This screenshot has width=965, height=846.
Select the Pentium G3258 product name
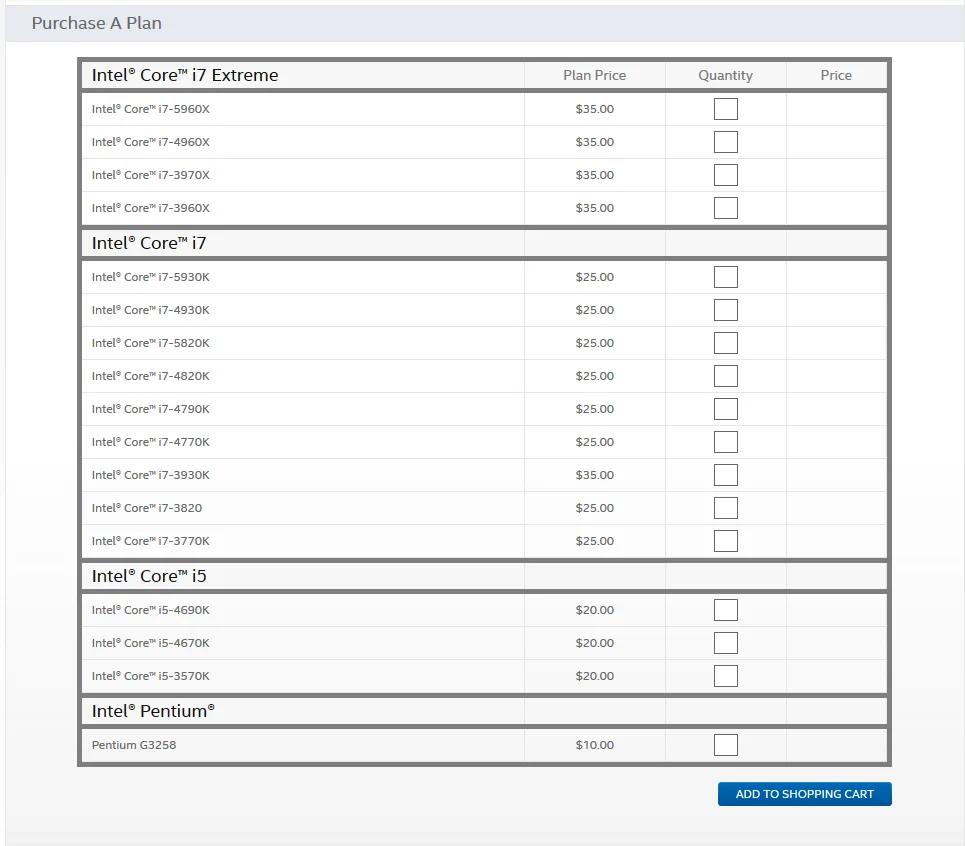pyautogui.click(x=134, y=745)
